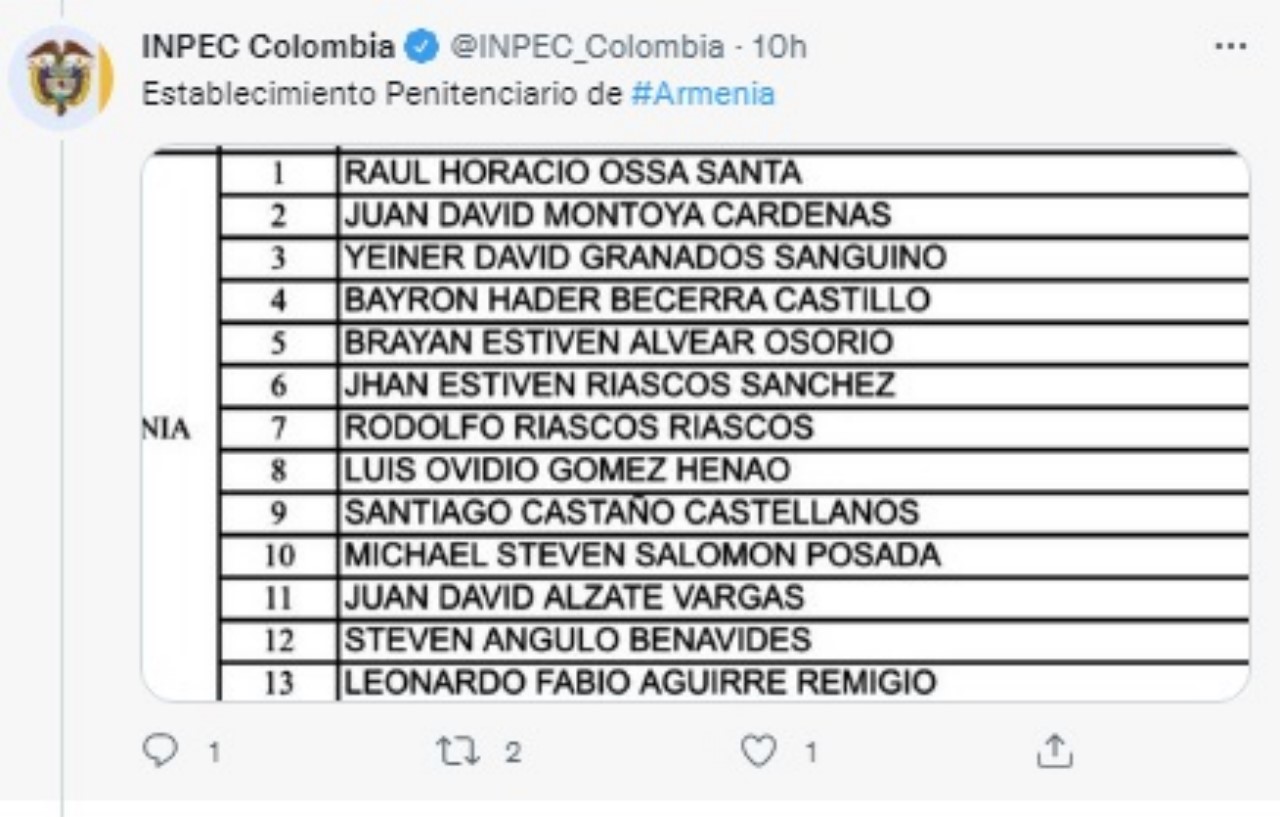This screenshot has width=1280, height=817.
Task: Click LEONARDO FABIO AGUIRRE REMIGIO in the list
Action: tap(640, 683)
